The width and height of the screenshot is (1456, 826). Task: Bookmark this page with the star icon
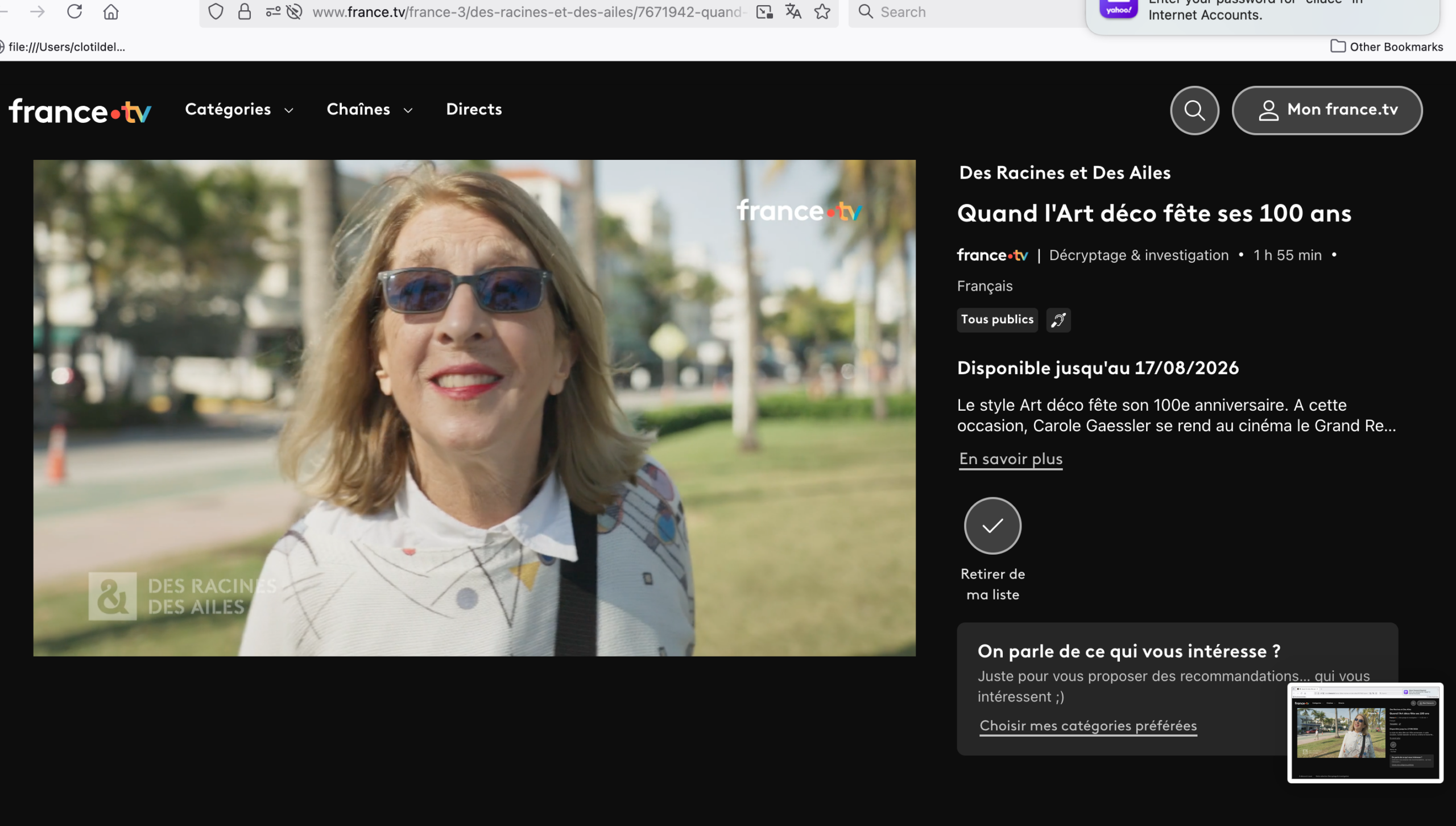point(822,11)
